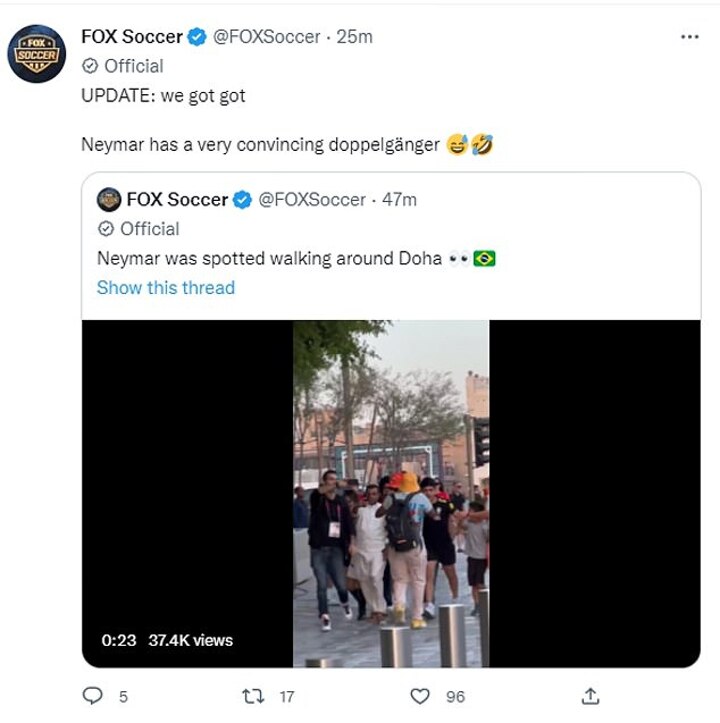This screenshot has height=723, width=720.
Task: Click verified badge in the quoted tweet
Action: tap(242, 200)
